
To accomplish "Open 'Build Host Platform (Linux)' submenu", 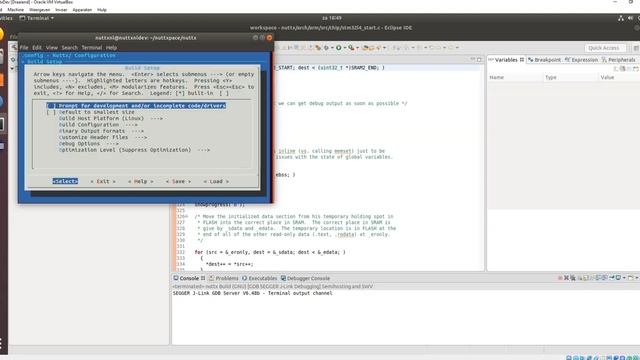I will 111,118.
